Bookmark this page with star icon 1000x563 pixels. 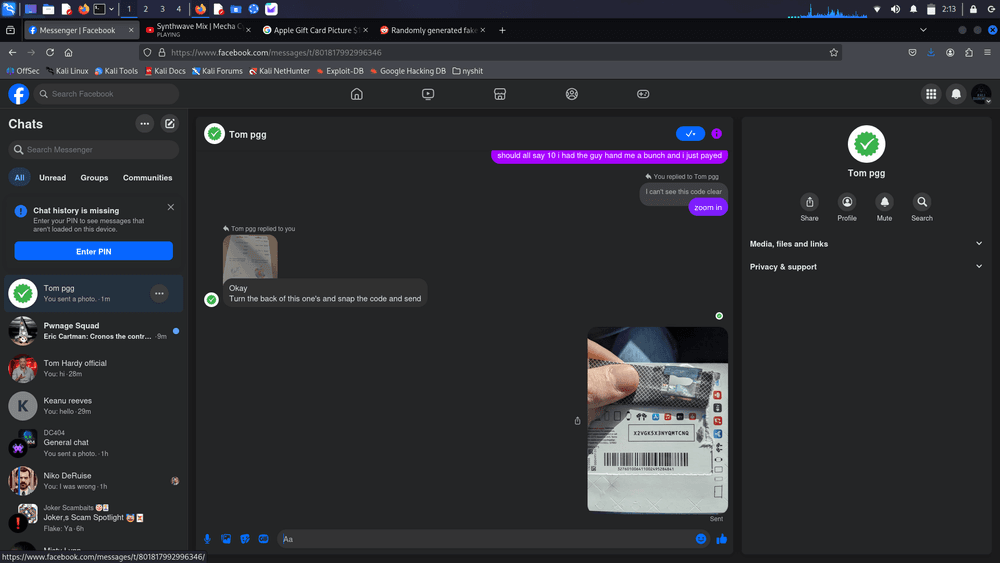pyautogui.click(x=834, y=52)
